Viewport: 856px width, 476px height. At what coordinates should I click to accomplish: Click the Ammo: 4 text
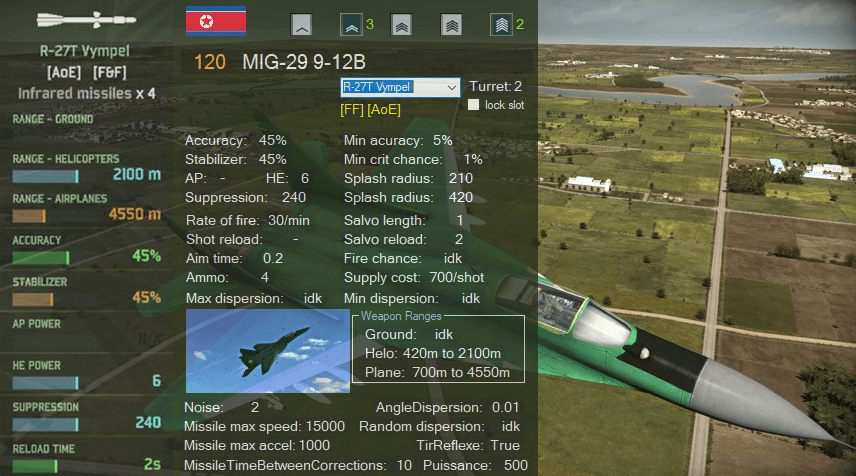pyautogui.click(x=227, y=278)
